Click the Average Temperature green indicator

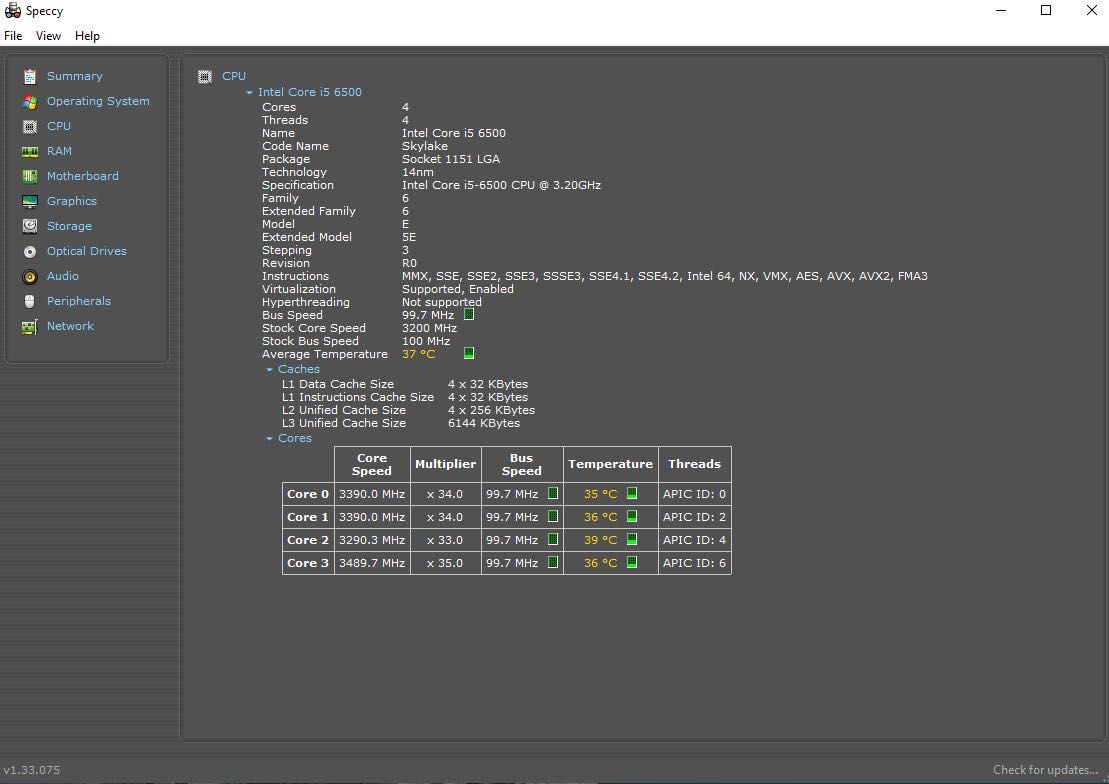coord(468,353)
